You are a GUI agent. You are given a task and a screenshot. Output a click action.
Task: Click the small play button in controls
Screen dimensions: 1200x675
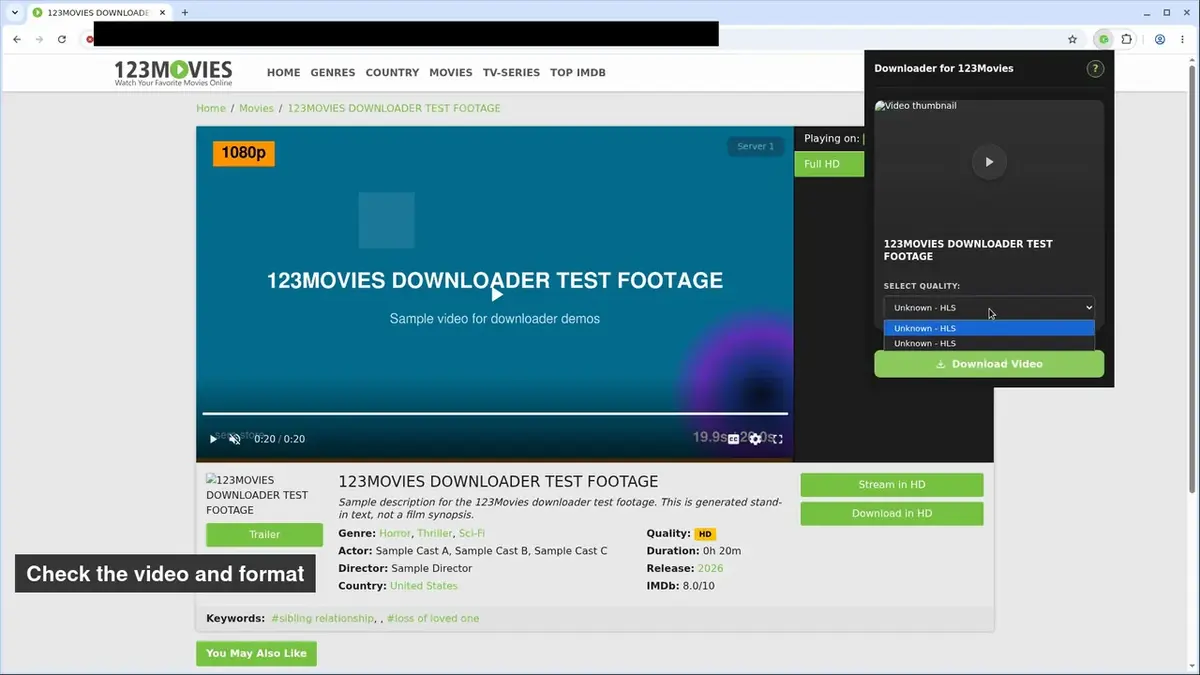(213, 439)
